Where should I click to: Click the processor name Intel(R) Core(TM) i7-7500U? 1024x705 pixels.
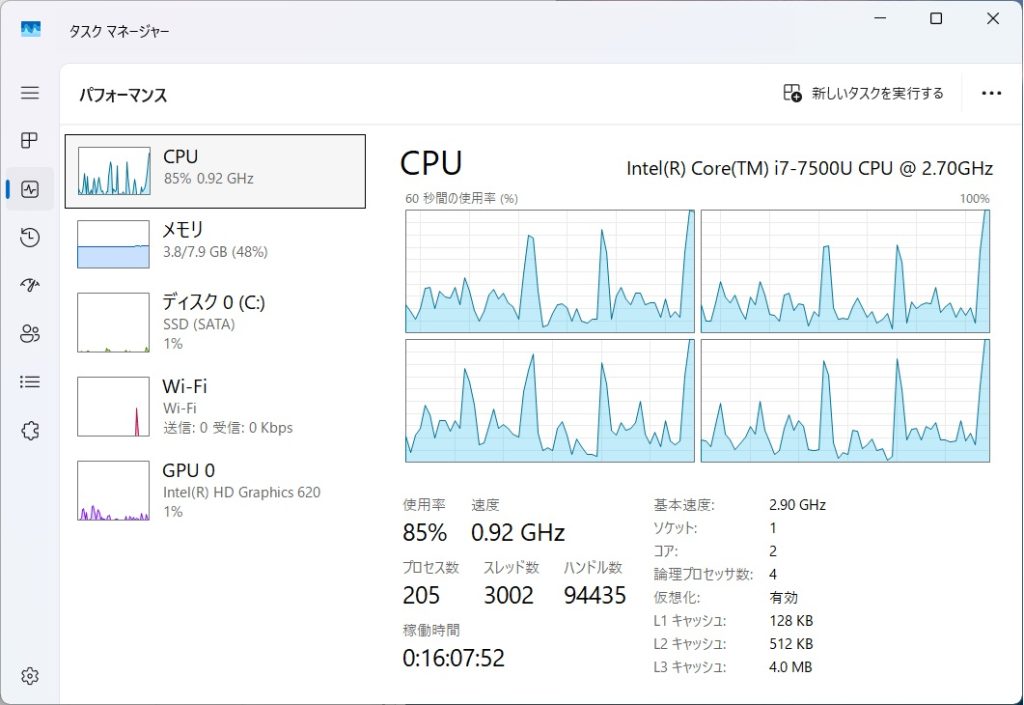(x=809, y=168)
